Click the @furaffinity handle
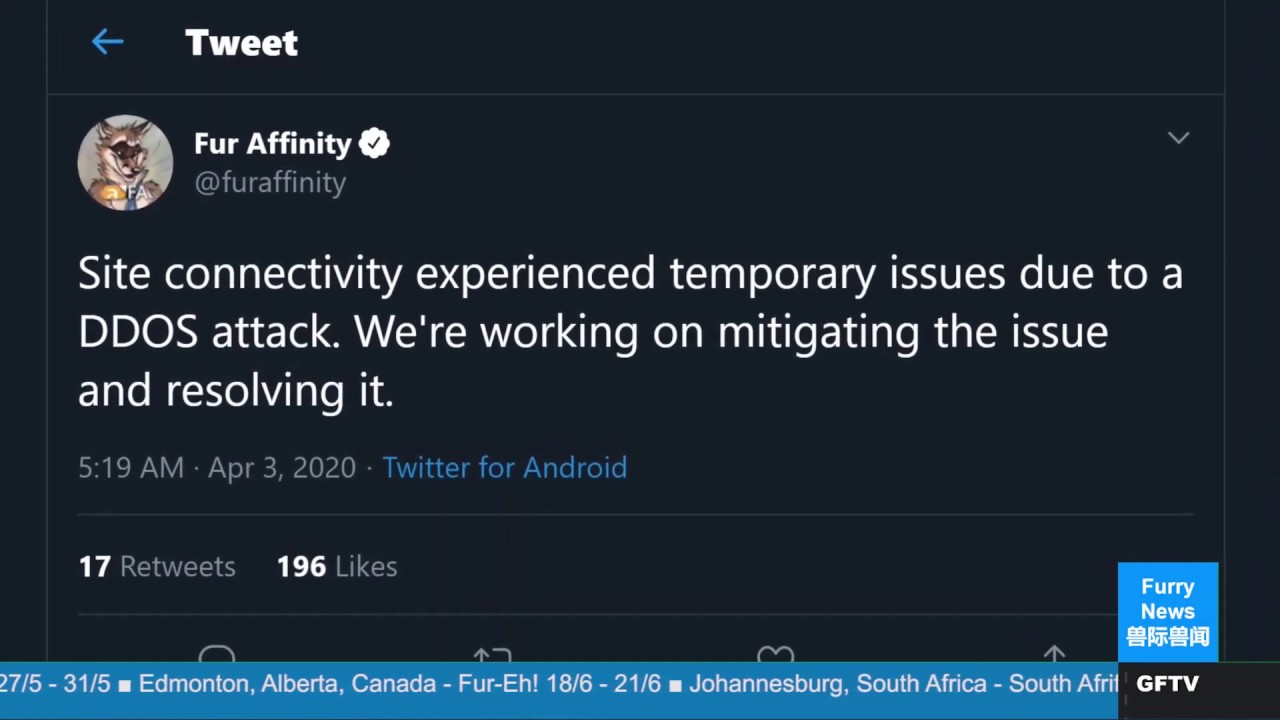The height and width of the screenshot is (720, 1280). 270,182
